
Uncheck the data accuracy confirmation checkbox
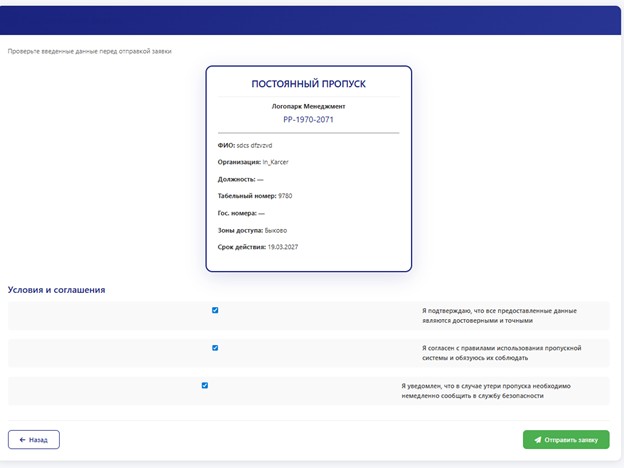coord(215,310)
